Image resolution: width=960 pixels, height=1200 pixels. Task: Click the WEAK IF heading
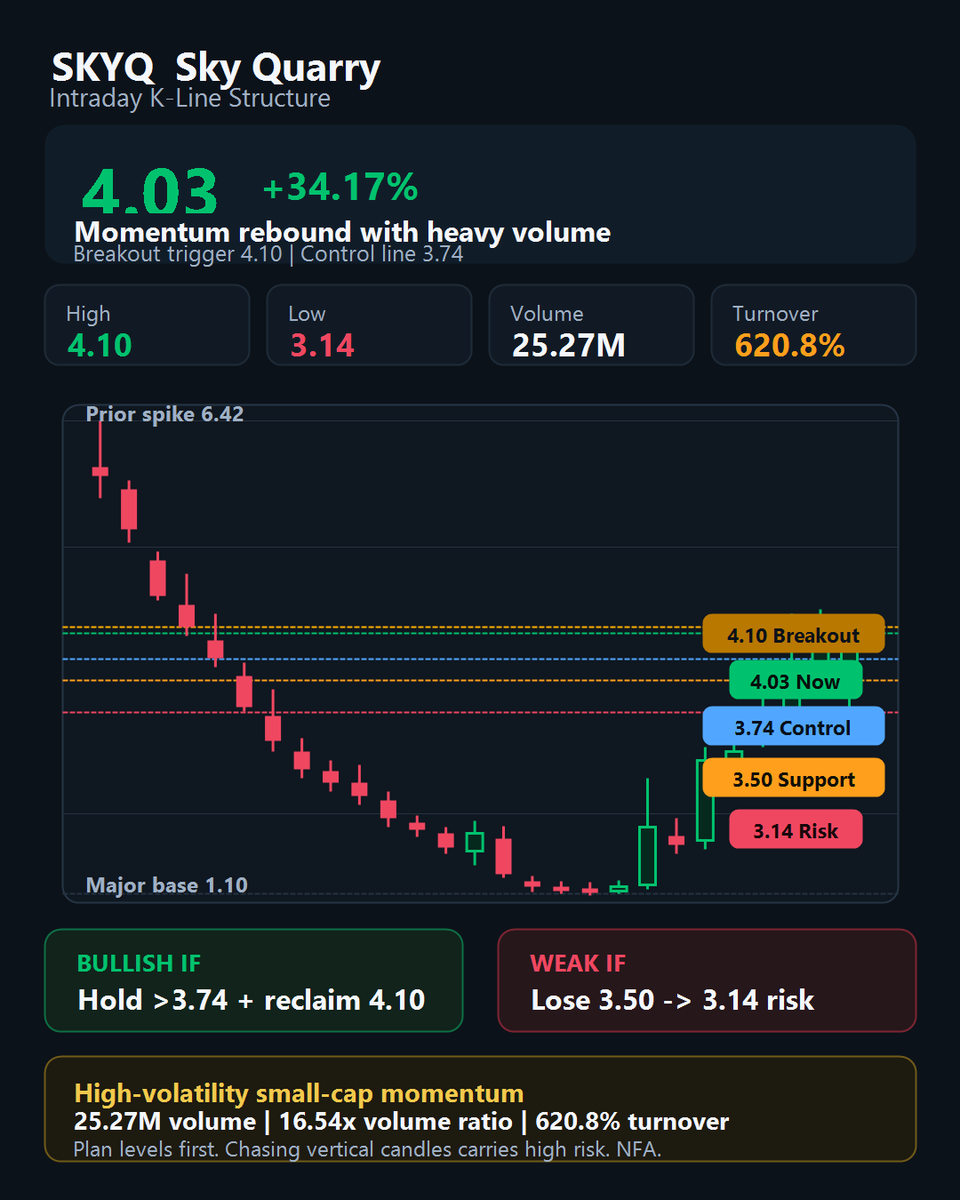[x=578, y=963]
